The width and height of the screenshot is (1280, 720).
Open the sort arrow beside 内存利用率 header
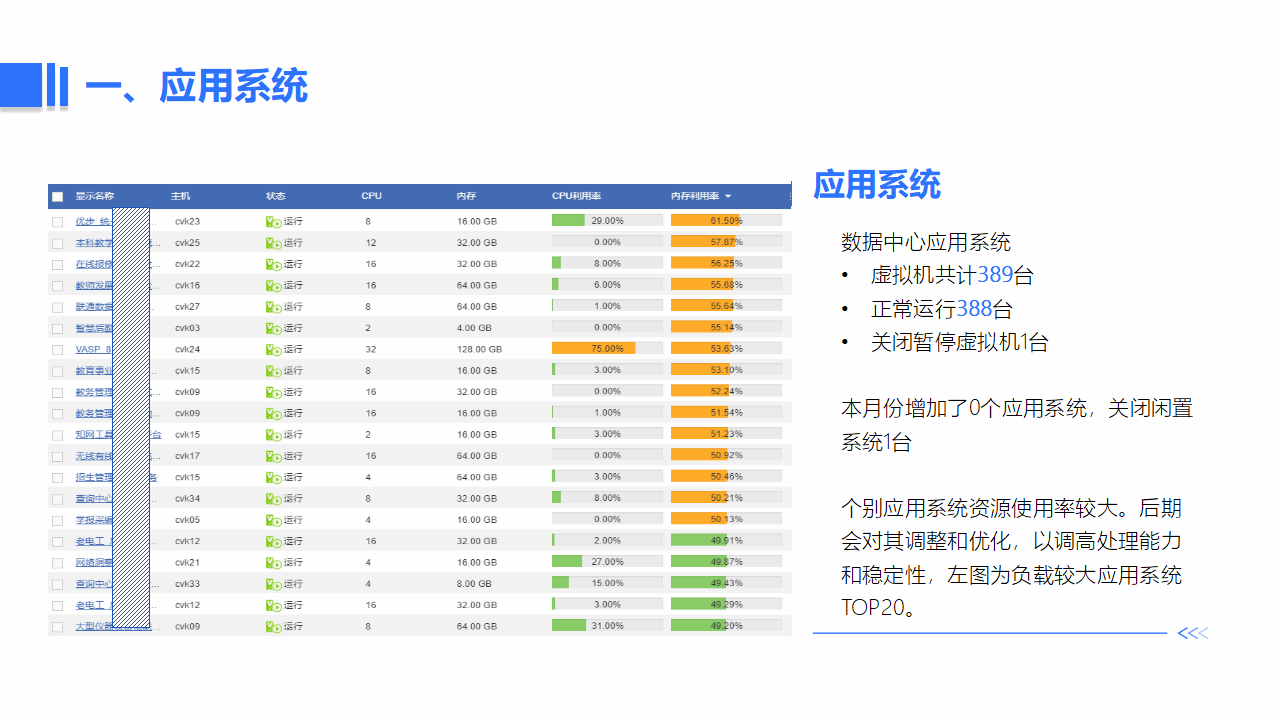point(728,196)
